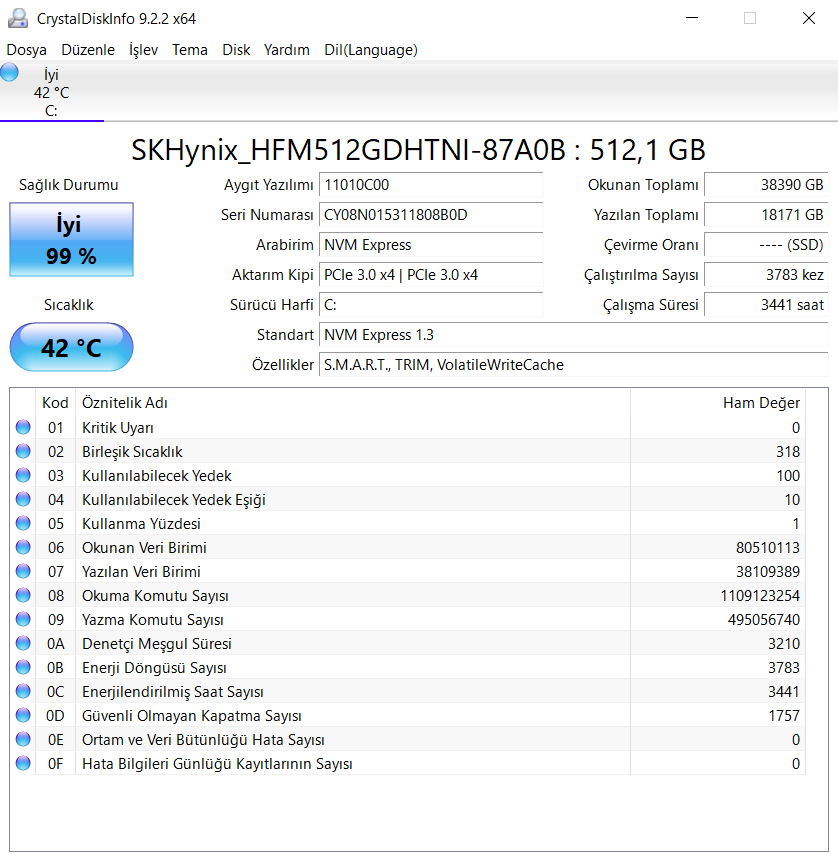Screen dimensions: 838x857
Task: Open the Yardım menu
Action: coord(286,50)
